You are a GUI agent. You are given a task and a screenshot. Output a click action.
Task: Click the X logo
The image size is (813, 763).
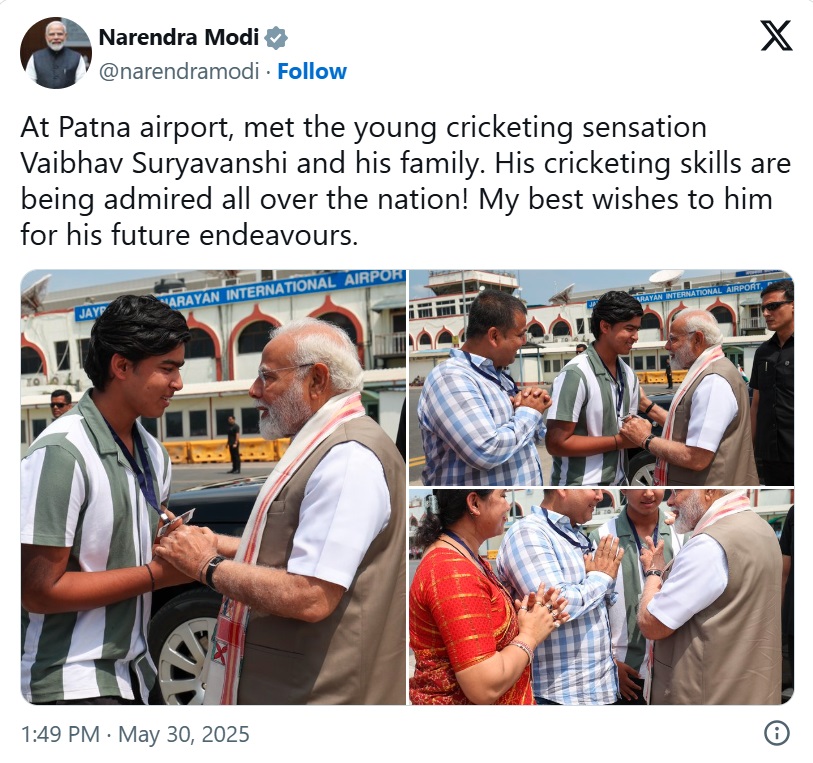(776, 35)
